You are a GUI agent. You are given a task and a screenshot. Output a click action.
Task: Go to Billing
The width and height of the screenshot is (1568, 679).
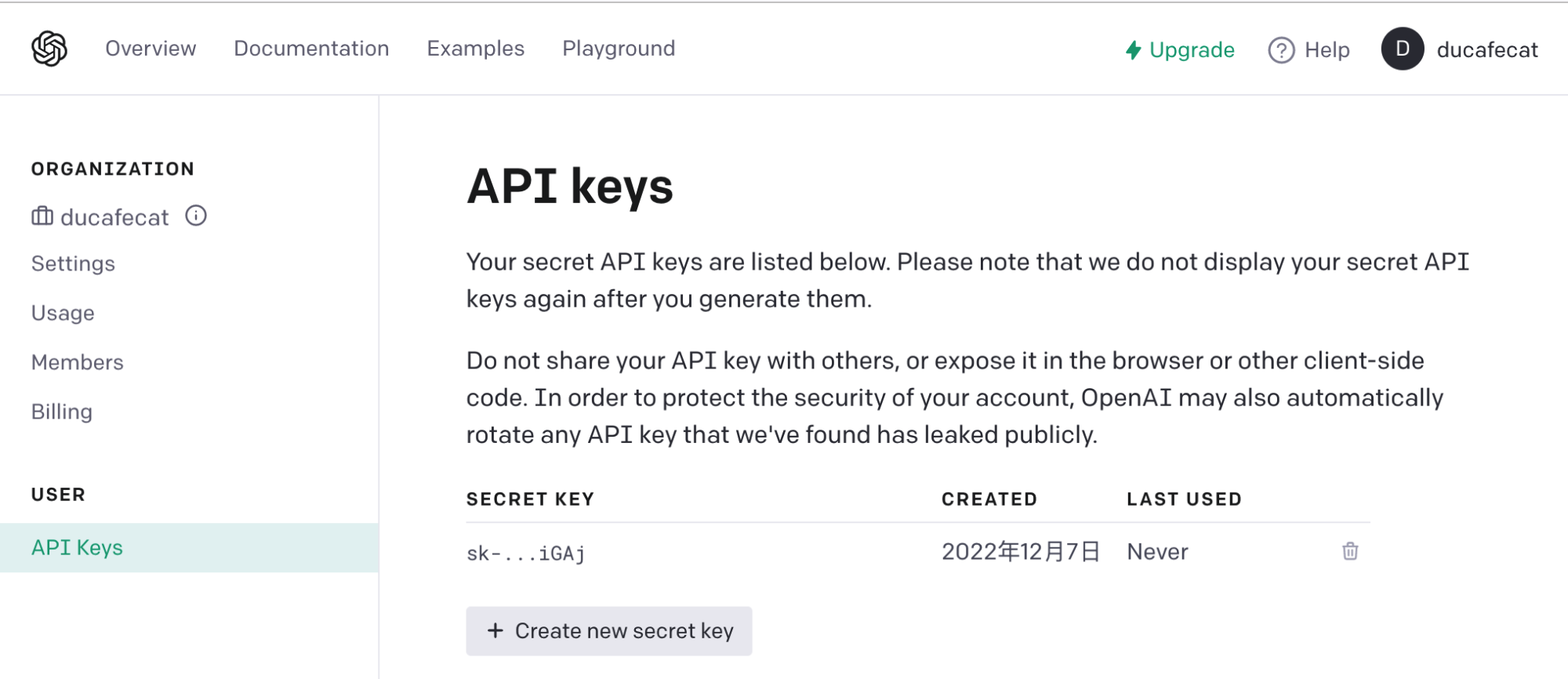pos(62,412)
